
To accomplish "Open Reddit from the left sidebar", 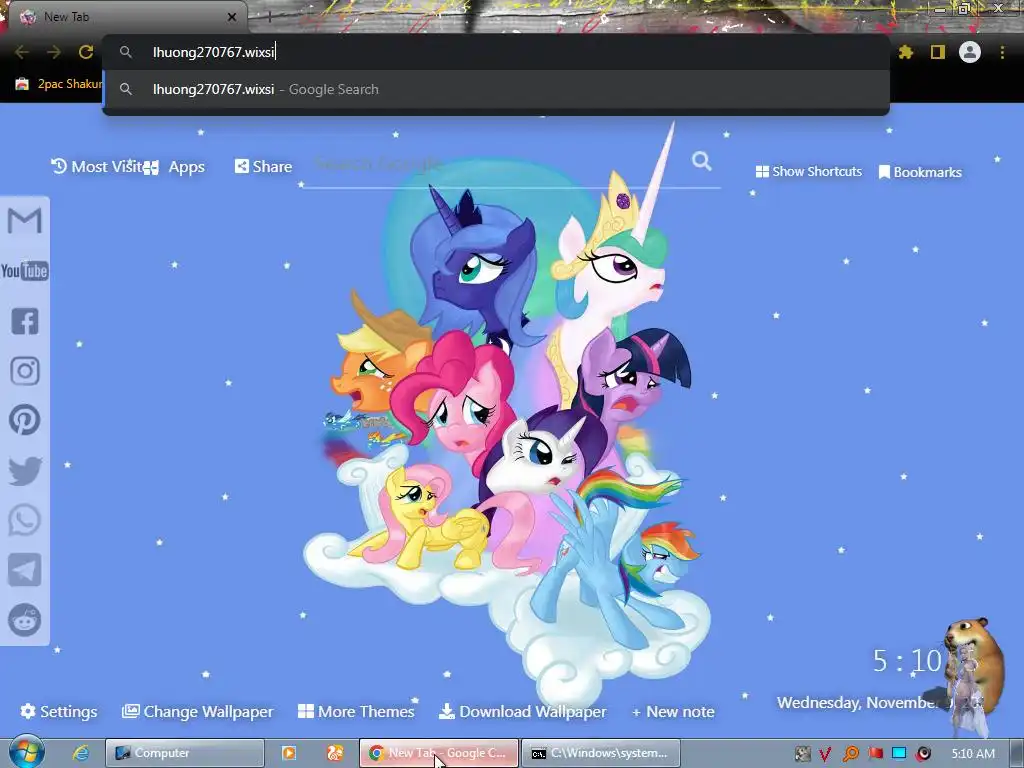I will [x=25, y=620].
